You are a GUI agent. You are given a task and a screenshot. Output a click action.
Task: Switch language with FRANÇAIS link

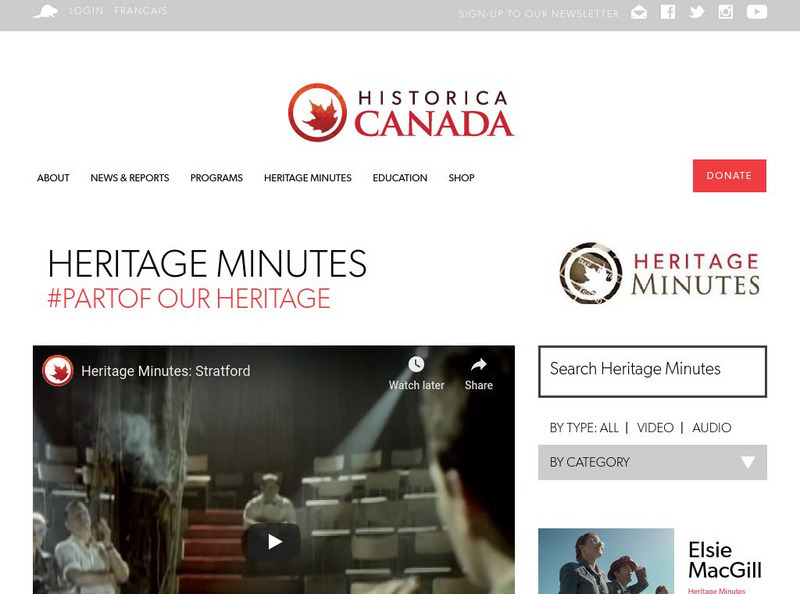pyautogui.click(x=141, y=11)
